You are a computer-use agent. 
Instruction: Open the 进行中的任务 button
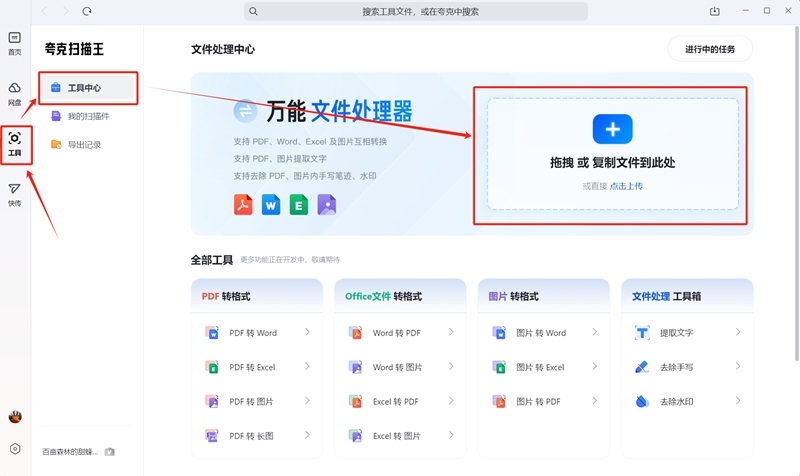(710, 49)
